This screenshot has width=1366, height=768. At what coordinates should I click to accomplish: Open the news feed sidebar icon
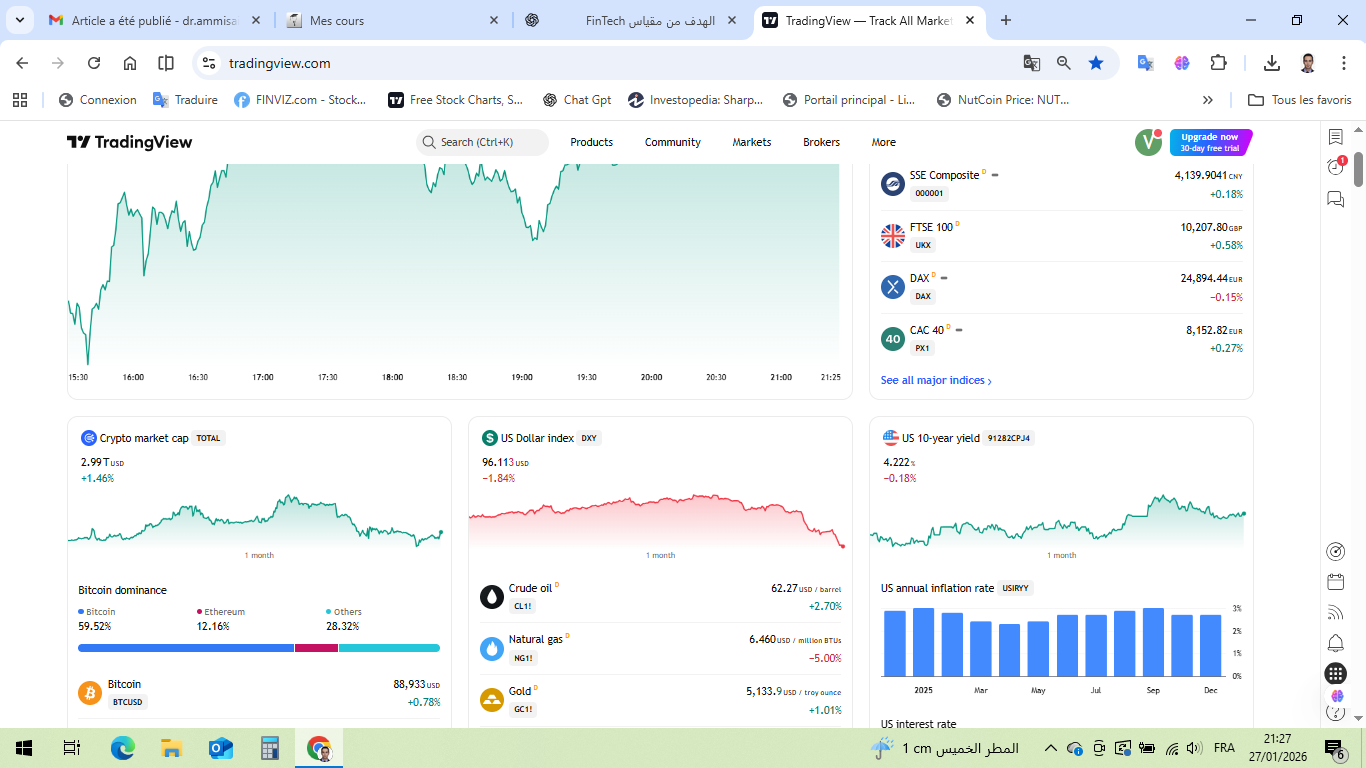[x=1335, y=612]
